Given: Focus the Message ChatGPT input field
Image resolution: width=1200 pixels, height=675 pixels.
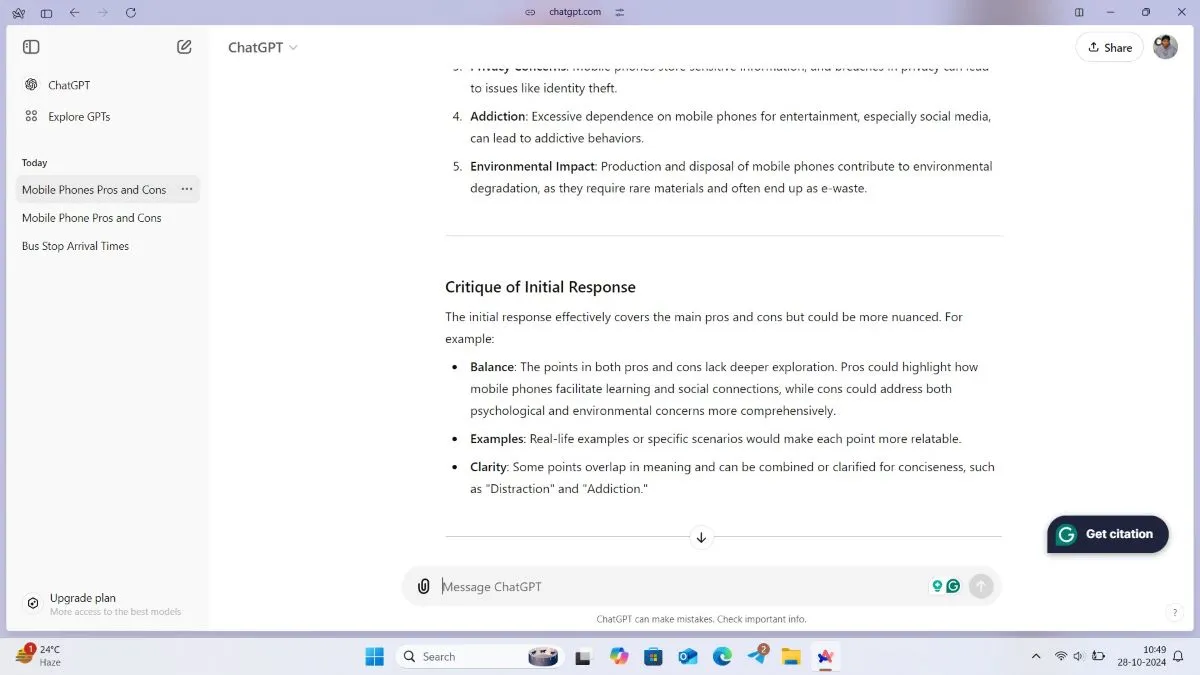Looking at the screenshot, I should coord(680,587).
